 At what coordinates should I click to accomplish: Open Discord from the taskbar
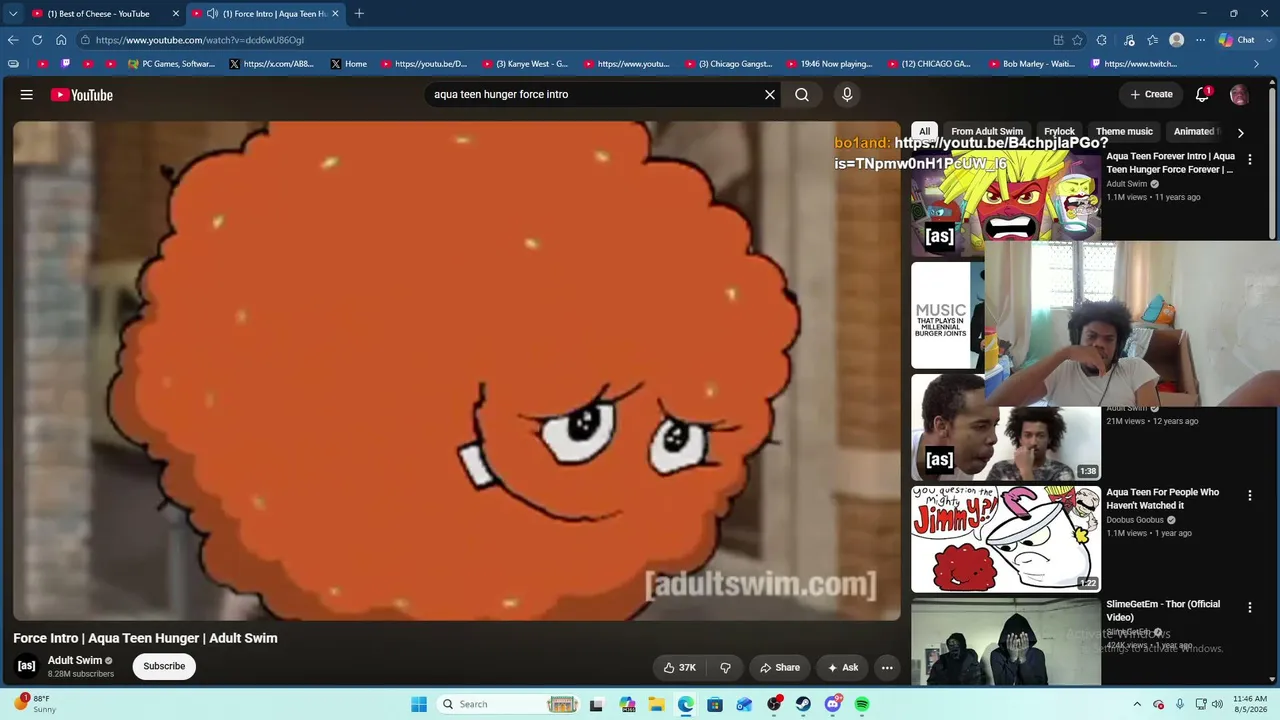point(833,704)
